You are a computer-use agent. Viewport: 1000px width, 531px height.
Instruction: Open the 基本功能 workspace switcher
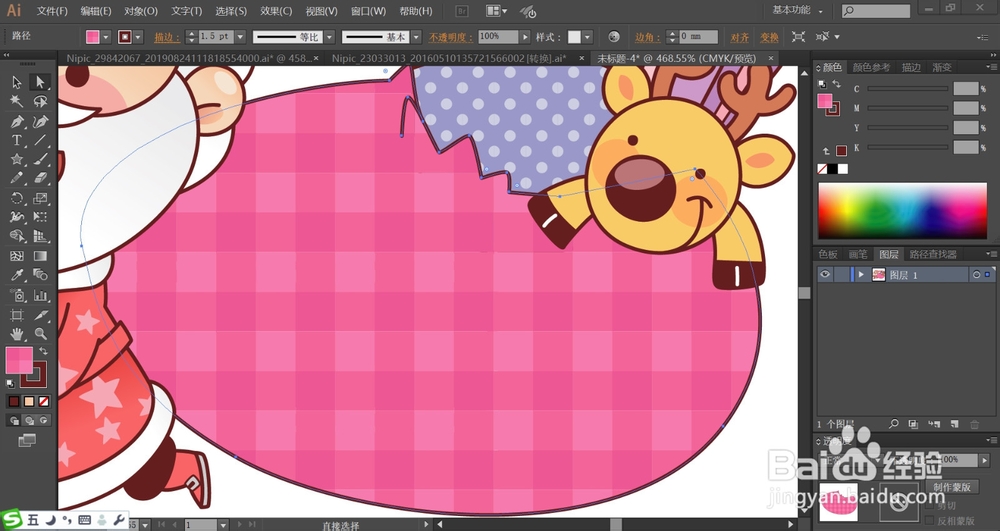(797, 11)
